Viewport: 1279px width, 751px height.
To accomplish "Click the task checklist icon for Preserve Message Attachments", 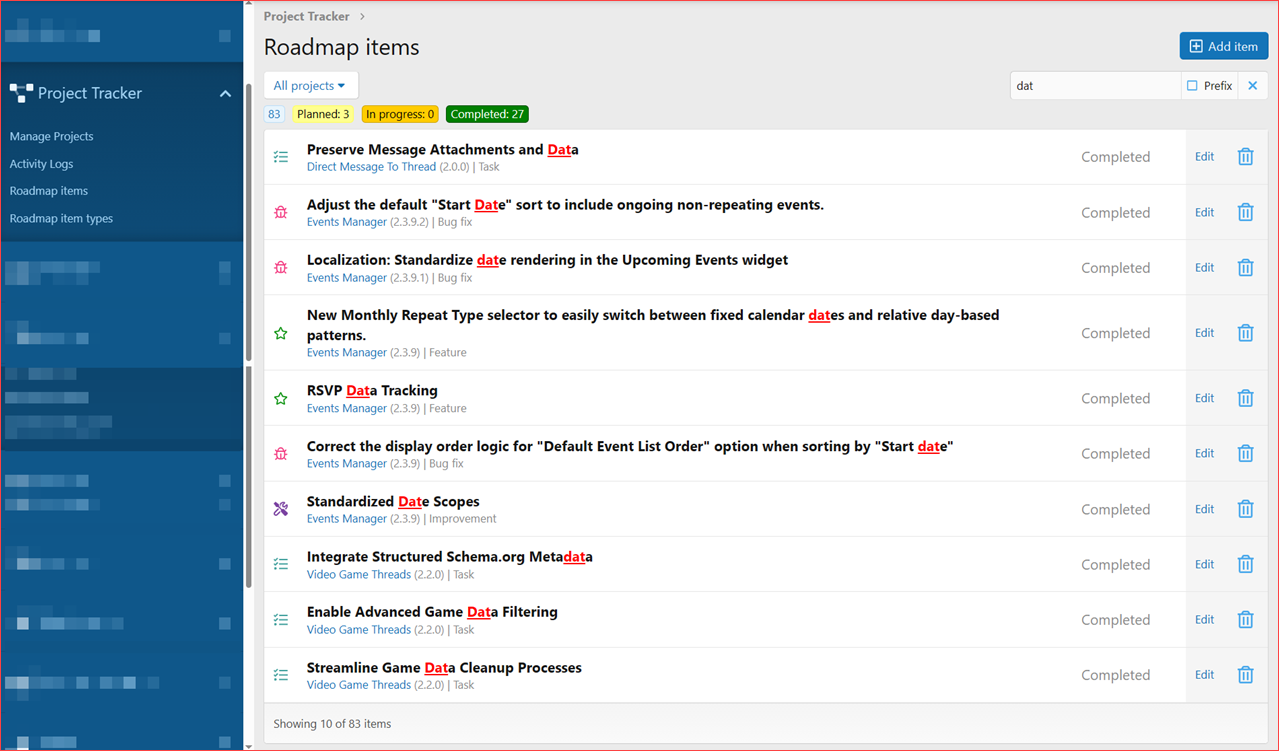I will pos(281,156).
